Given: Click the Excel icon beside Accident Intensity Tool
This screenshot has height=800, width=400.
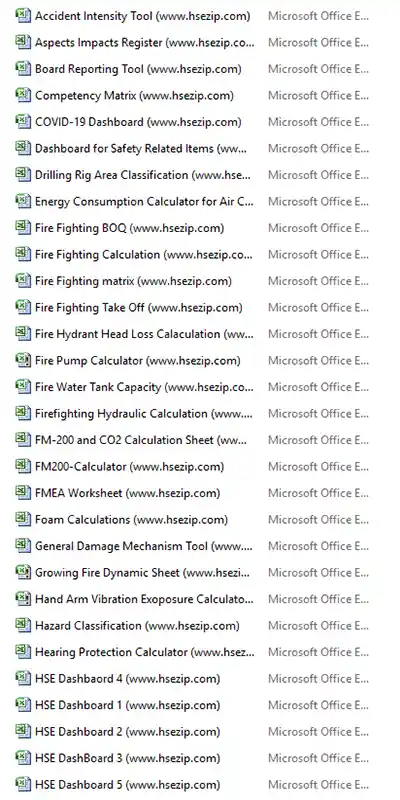Looking at the screenshot, I should 23,16.
